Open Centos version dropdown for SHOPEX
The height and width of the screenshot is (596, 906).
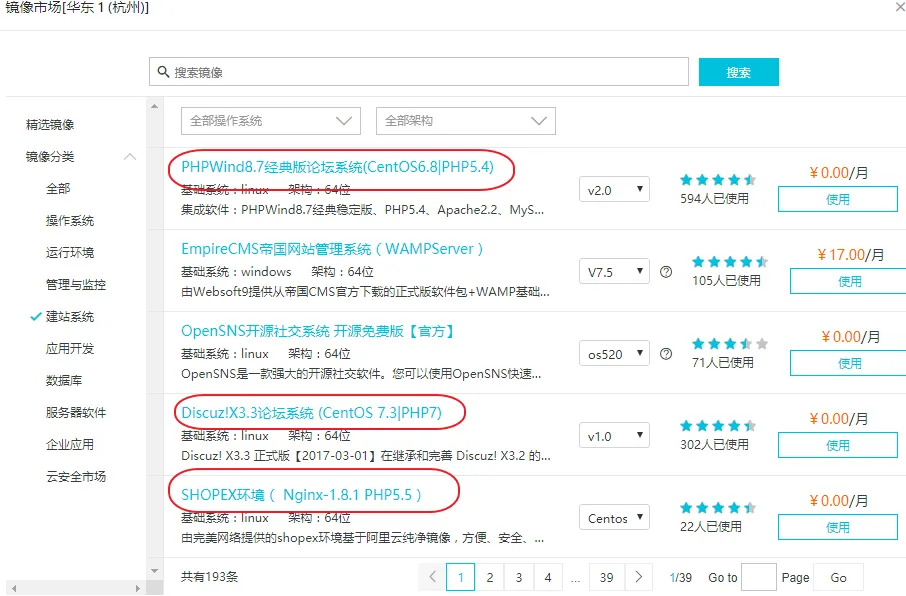(614, 518)
